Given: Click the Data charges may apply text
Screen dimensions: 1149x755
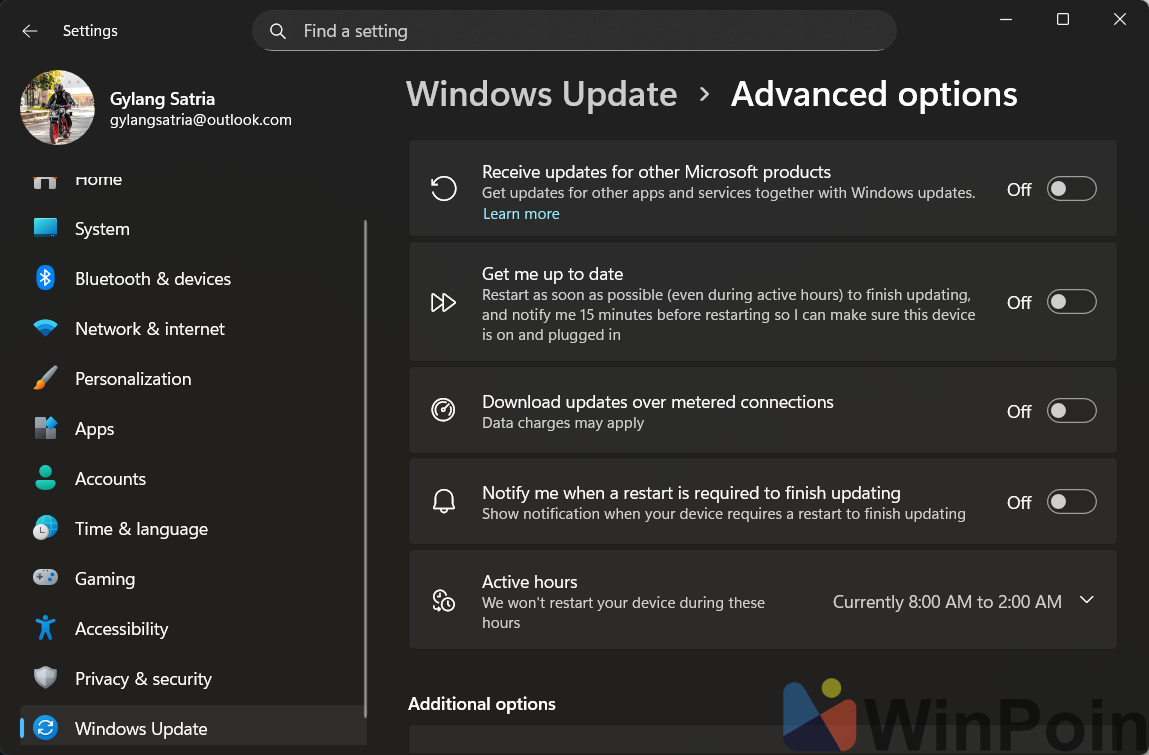Looking at the screenshot, I should click(563, 423).
